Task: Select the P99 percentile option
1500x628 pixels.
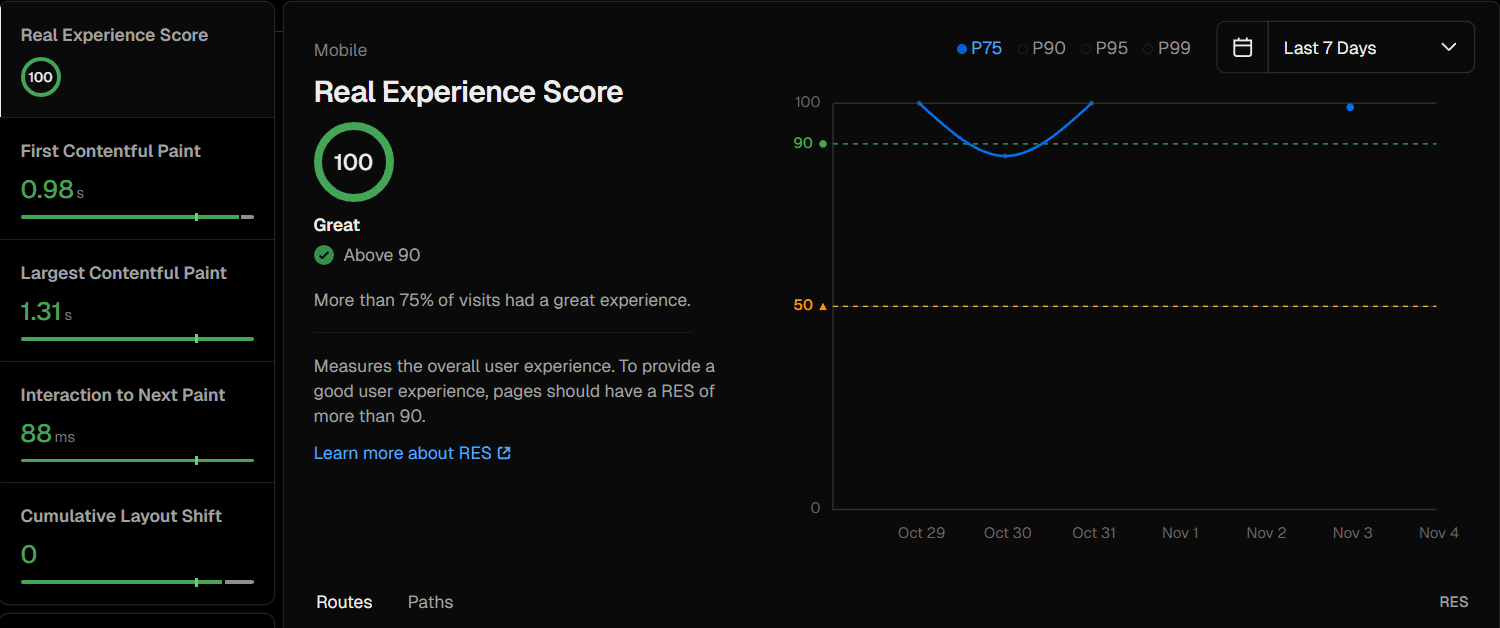Action: tap(1167, 48)
